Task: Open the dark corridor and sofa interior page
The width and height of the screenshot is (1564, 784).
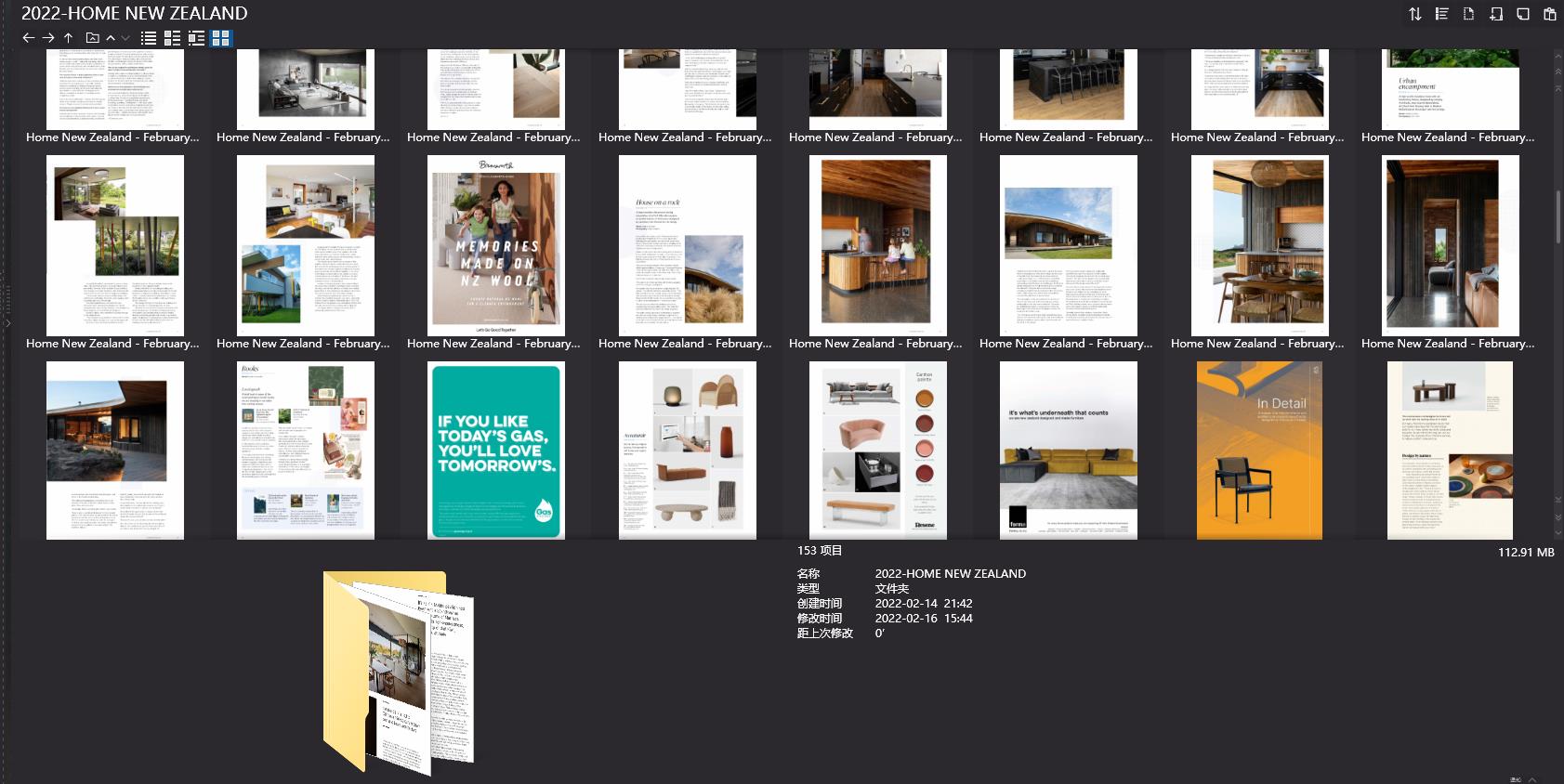Action: coord(1451,245)
